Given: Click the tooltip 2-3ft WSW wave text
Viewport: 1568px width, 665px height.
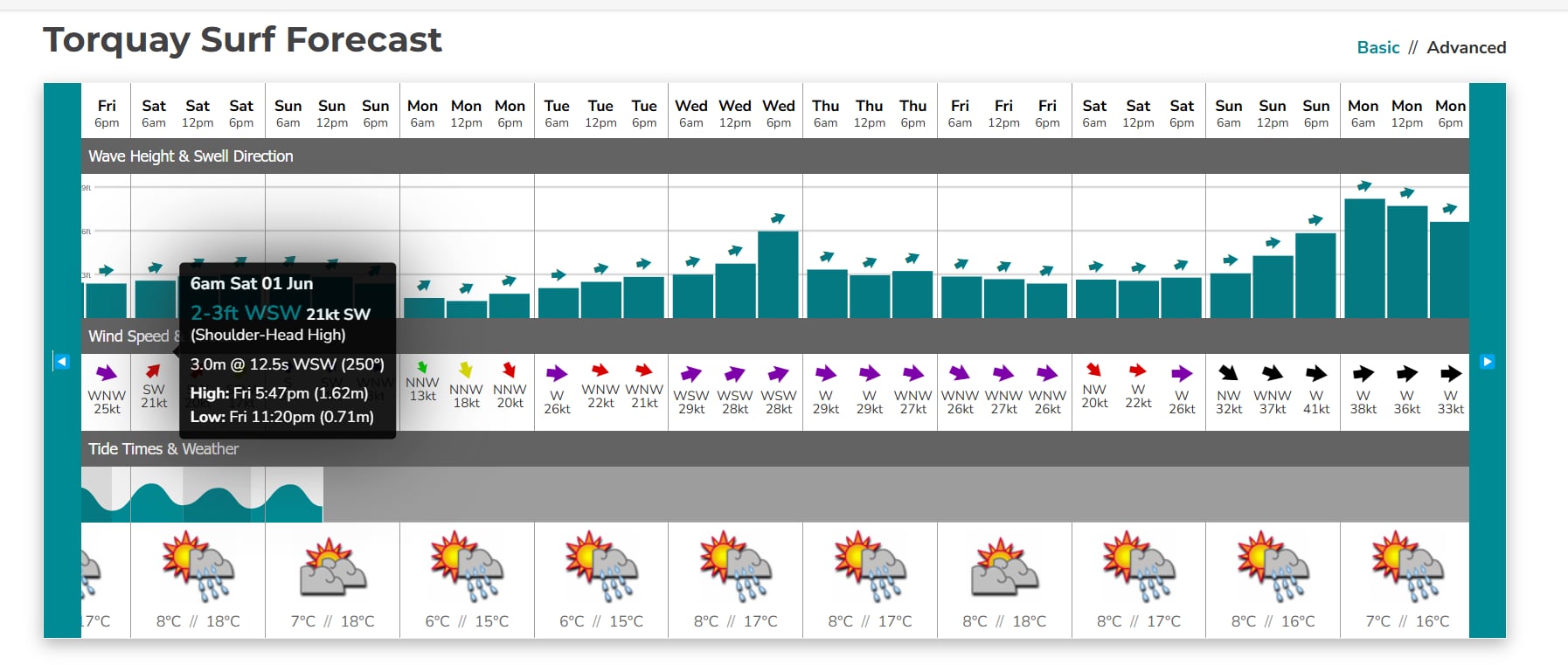Looking at the screenshot, I should 246,312.
